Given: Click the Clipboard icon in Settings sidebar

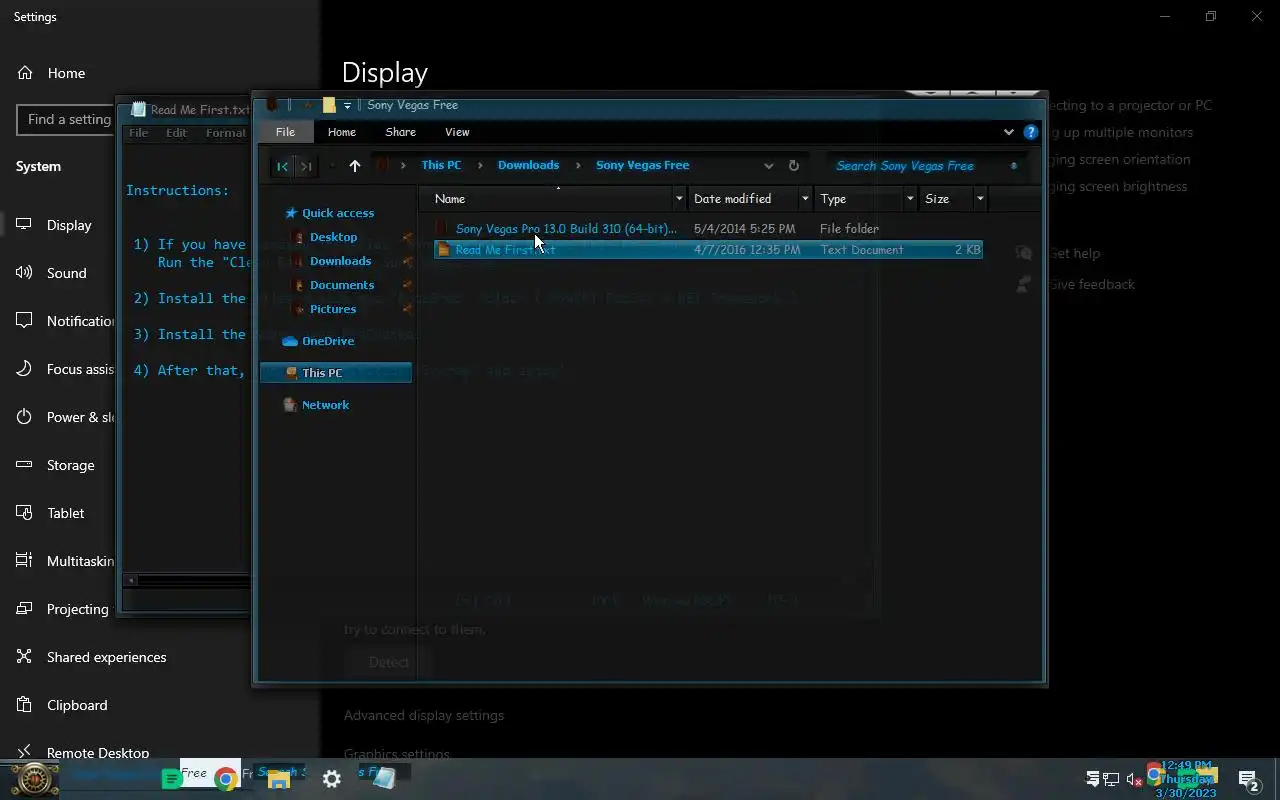Looking at the screenshot, I should [x=24, y=705].
